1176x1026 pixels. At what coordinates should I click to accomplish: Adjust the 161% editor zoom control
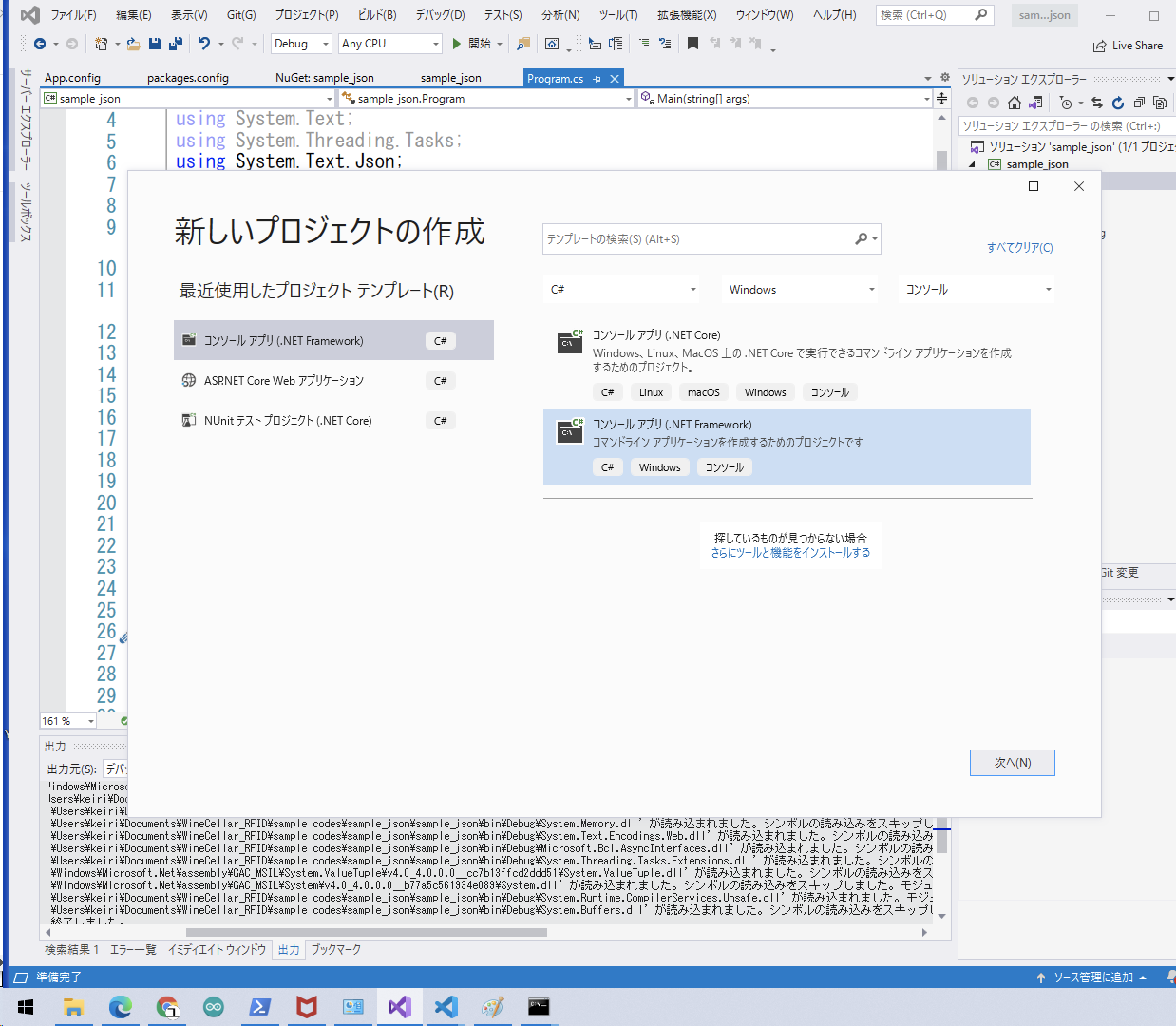[x=66, y=721]
